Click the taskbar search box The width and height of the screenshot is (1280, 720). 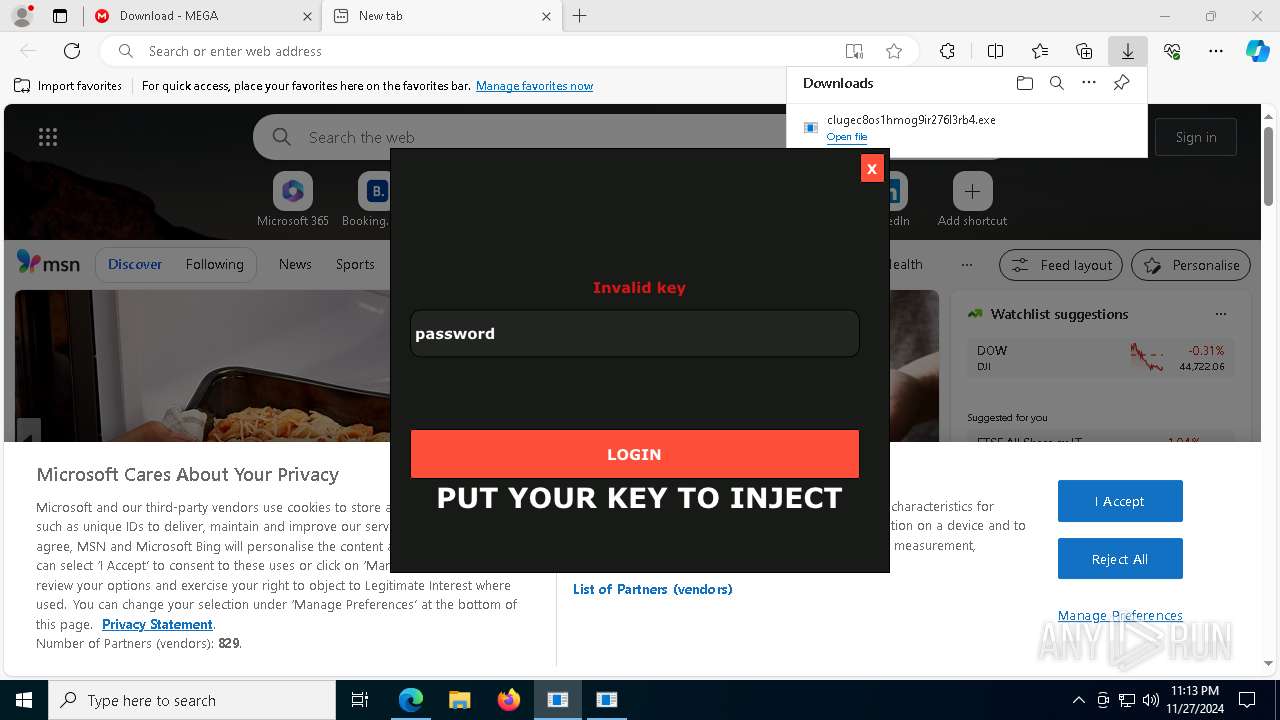[192, 700]
